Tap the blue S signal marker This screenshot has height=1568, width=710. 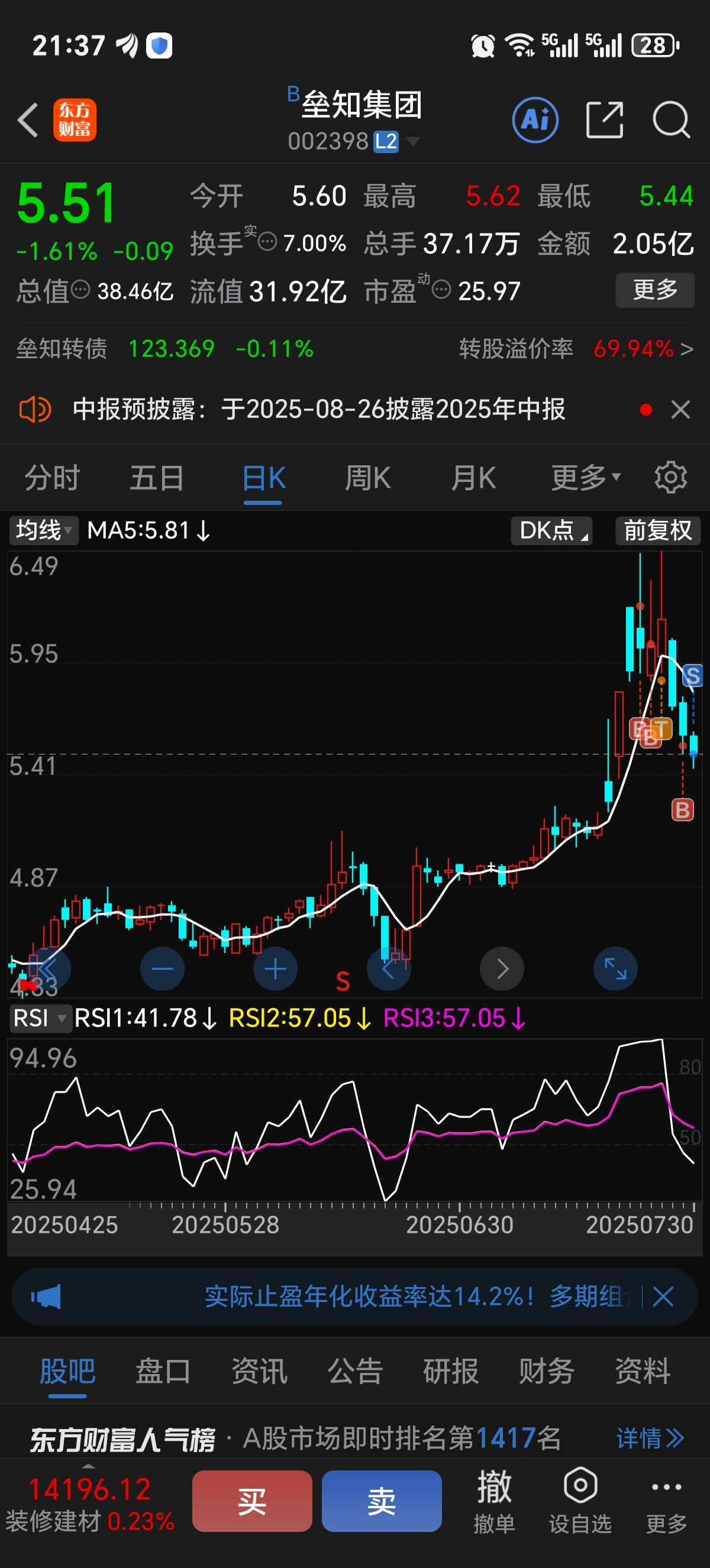coord(692,676)
